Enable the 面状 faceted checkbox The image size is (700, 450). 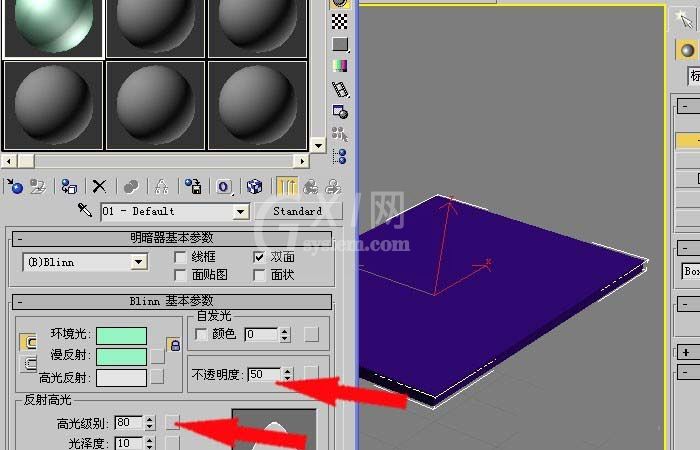point(259,275)
